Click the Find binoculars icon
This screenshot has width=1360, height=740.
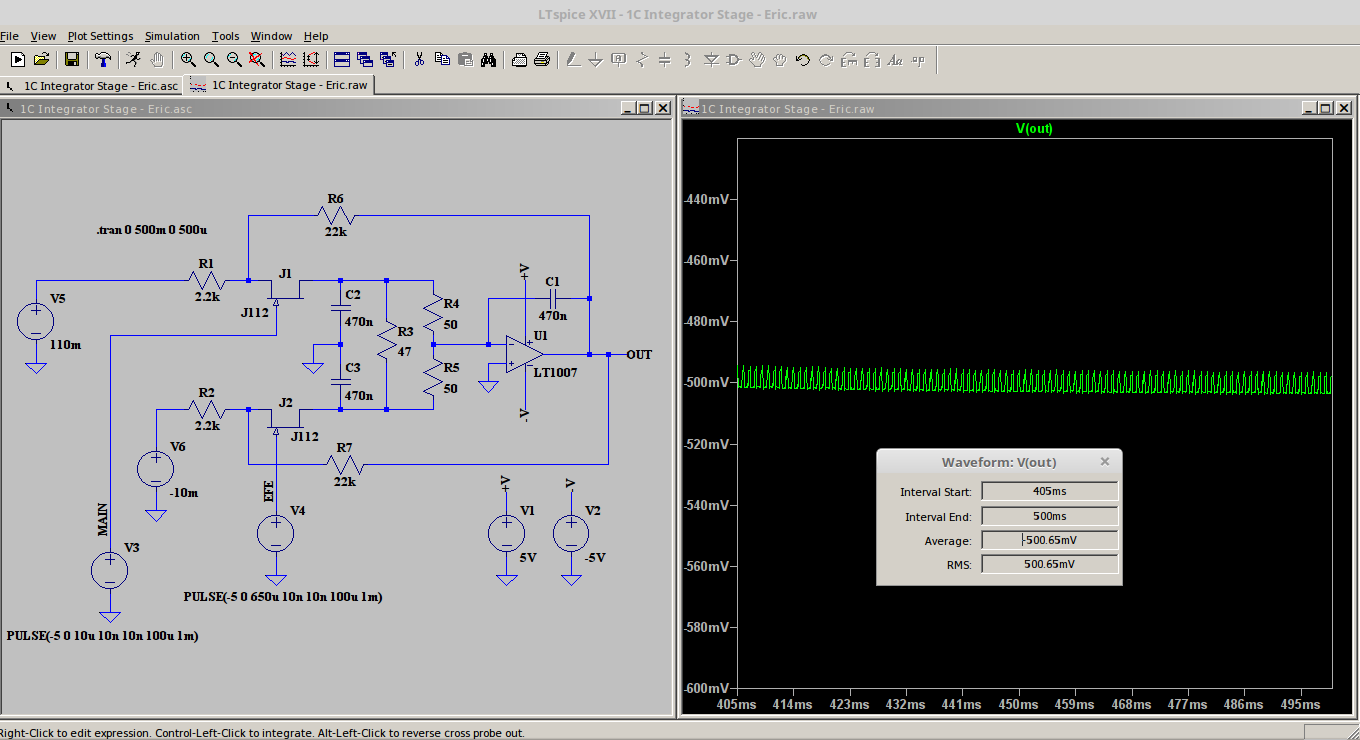point(488,60)
